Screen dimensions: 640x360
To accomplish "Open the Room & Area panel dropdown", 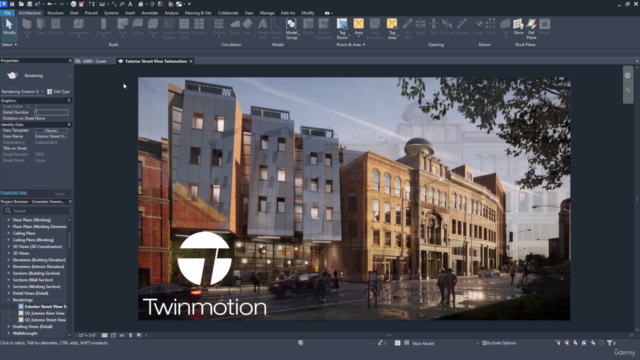I will (351, 44).
